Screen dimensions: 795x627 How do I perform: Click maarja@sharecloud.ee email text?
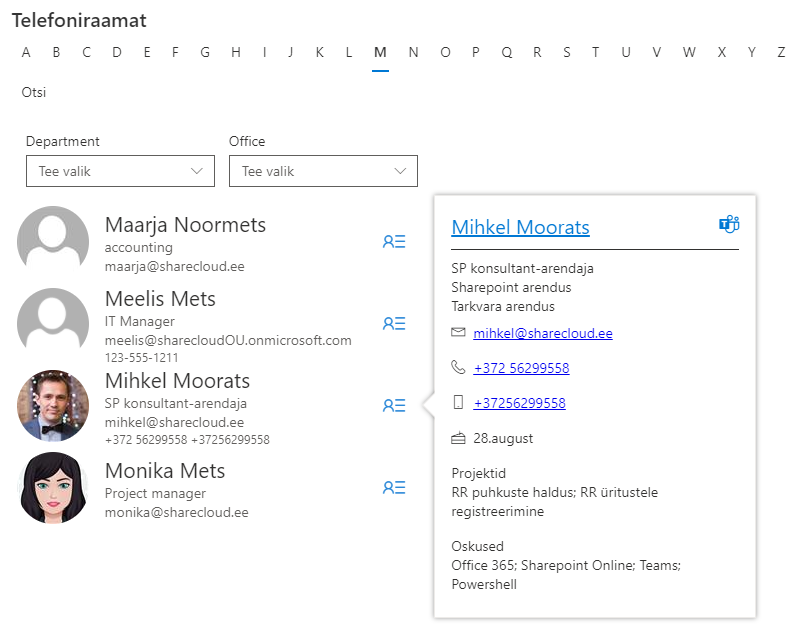174,266
